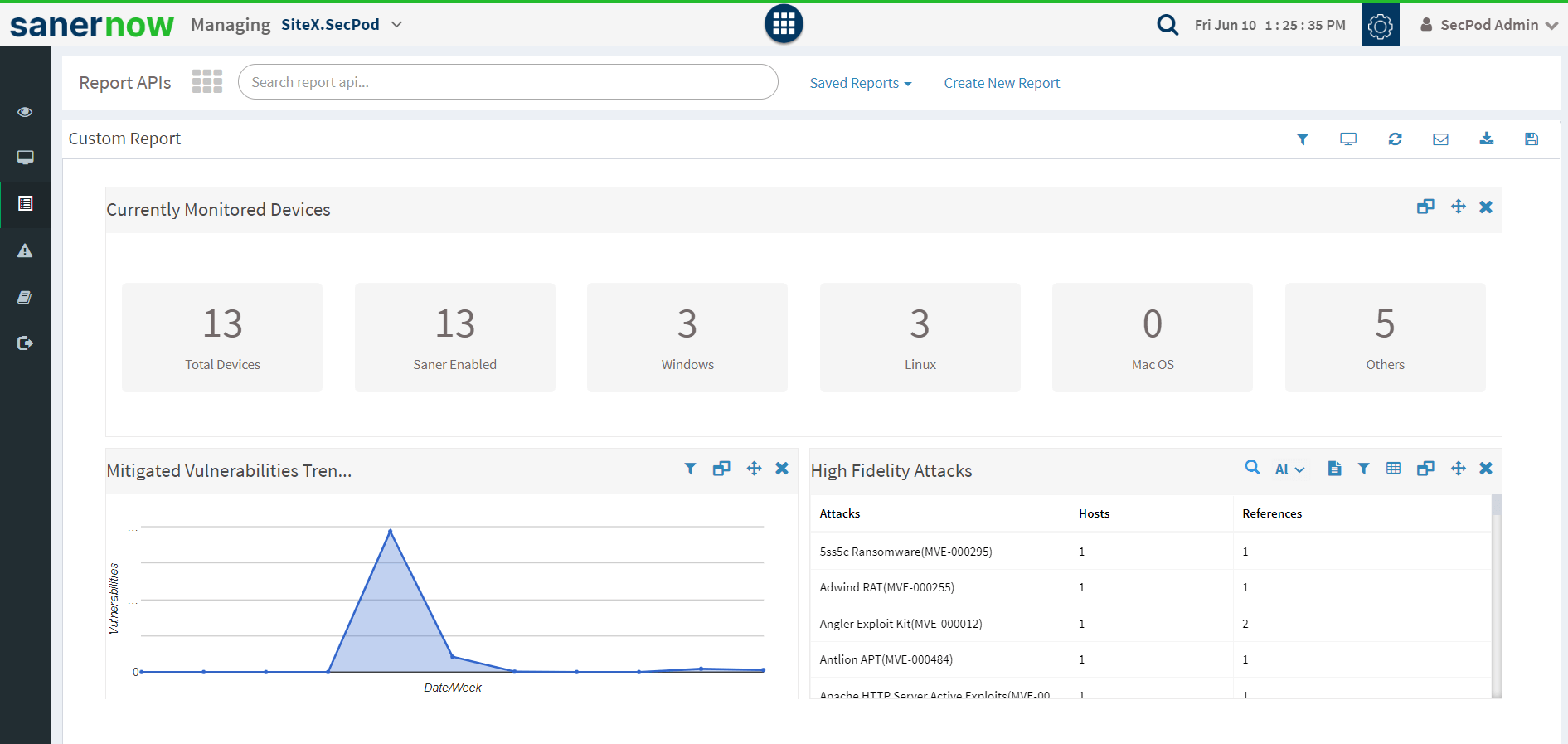This screenshot has width=1568, height=744.
Task: Click move icon on Currently Monitored Devices
Action: 1458,207
